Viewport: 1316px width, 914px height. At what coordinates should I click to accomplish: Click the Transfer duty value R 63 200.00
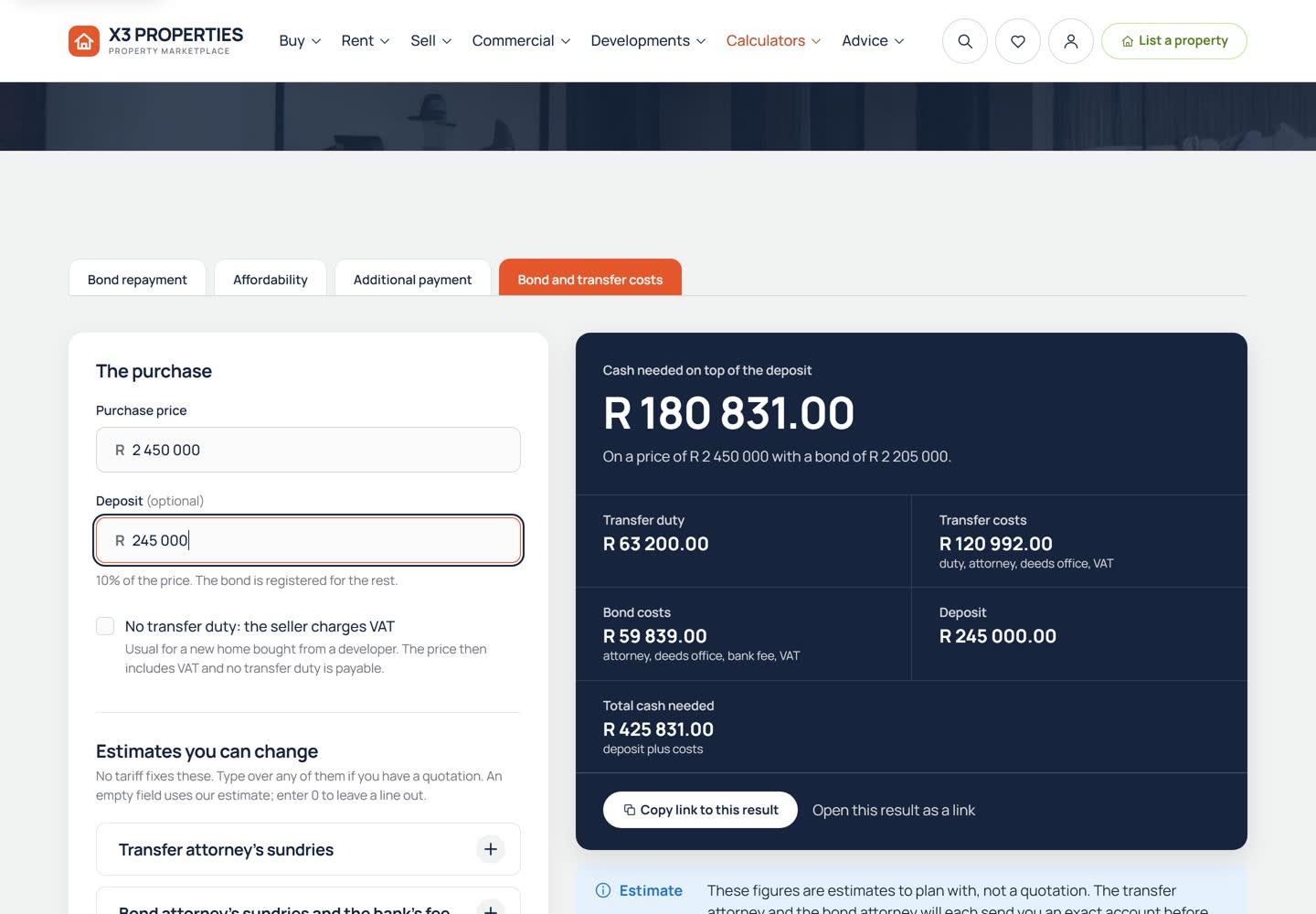click(x=656, y=544)
